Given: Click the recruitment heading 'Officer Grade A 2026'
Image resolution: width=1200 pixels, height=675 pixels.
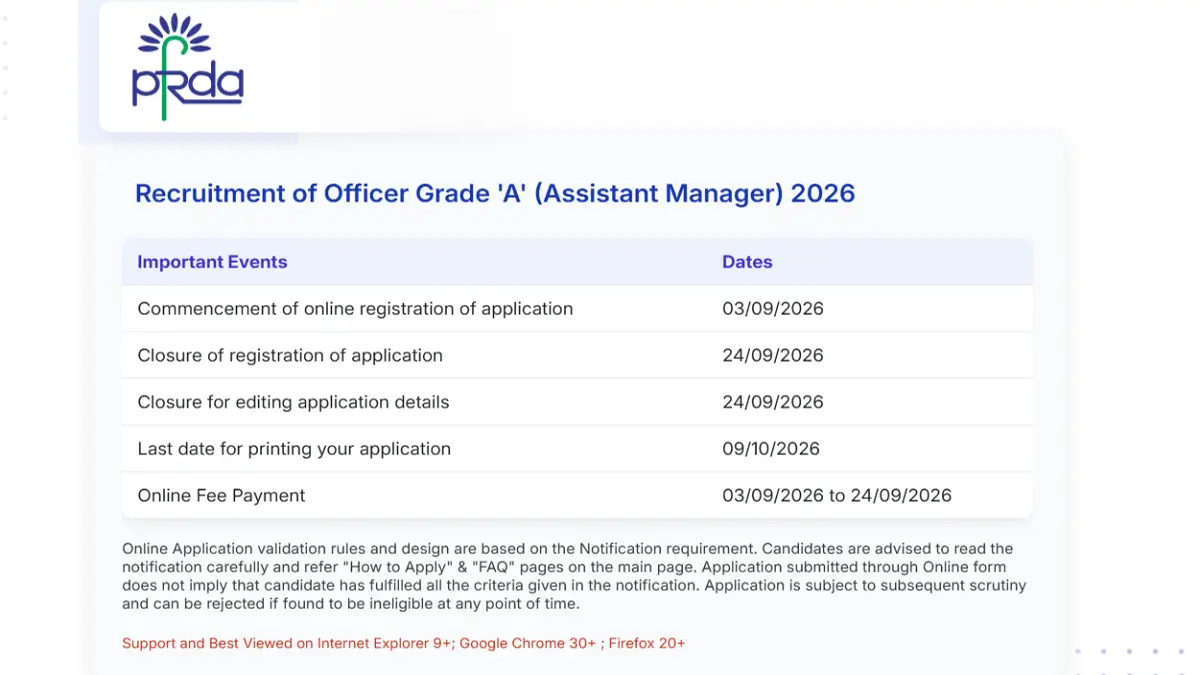Looking at the screenshot, I should coord(495,193).
